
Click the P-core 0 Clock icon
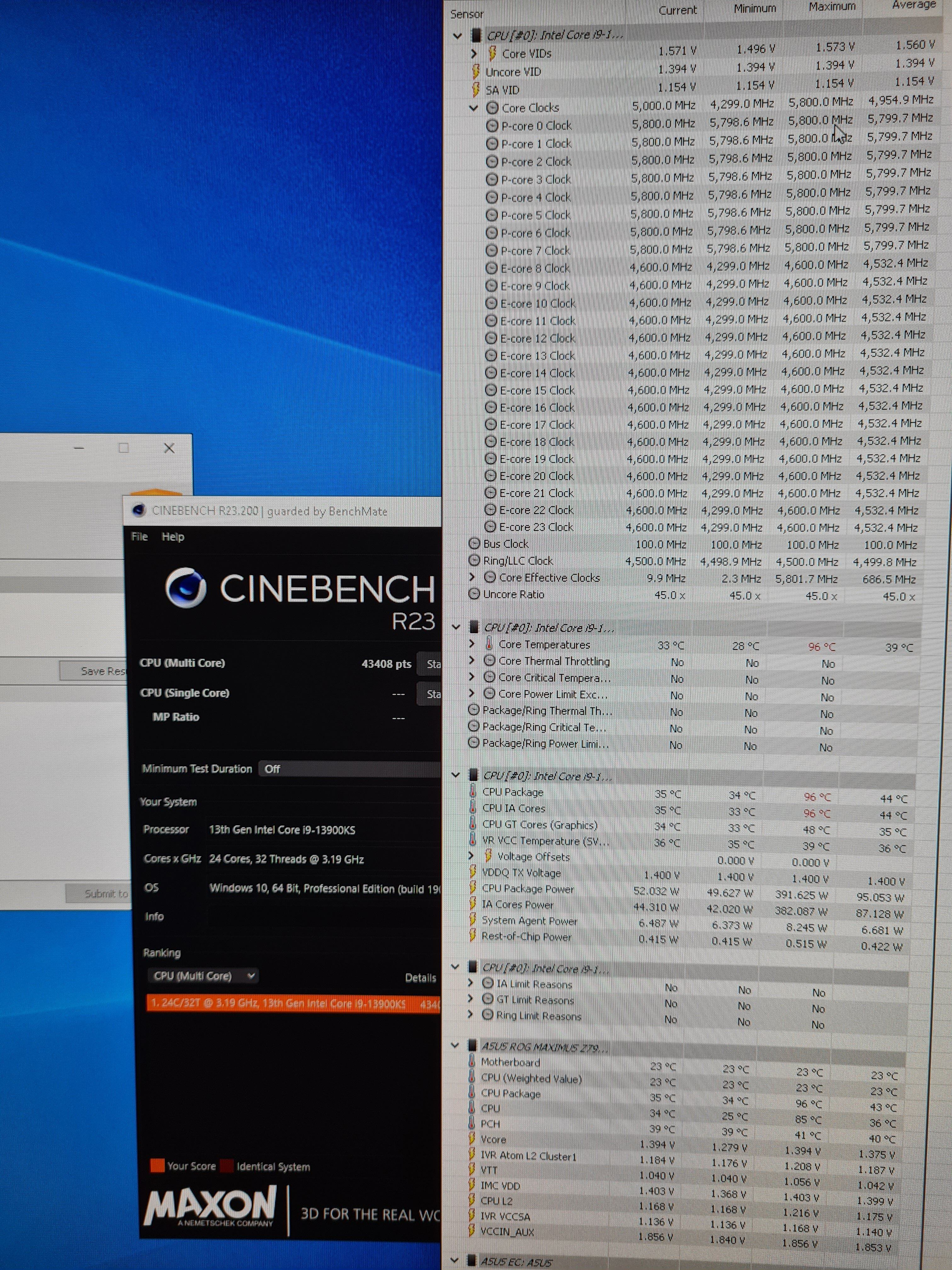click(492, 125)
